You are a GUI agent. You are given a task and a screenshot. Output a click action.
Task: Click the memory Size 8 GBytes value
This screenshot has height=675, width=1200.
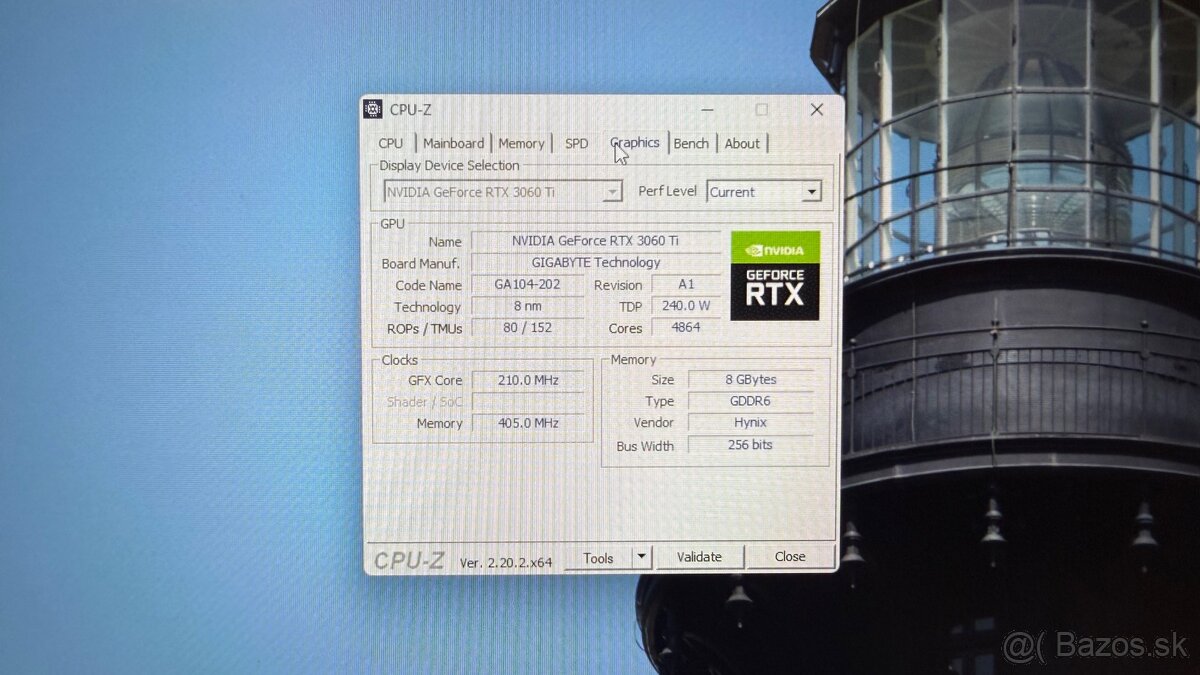751,380
